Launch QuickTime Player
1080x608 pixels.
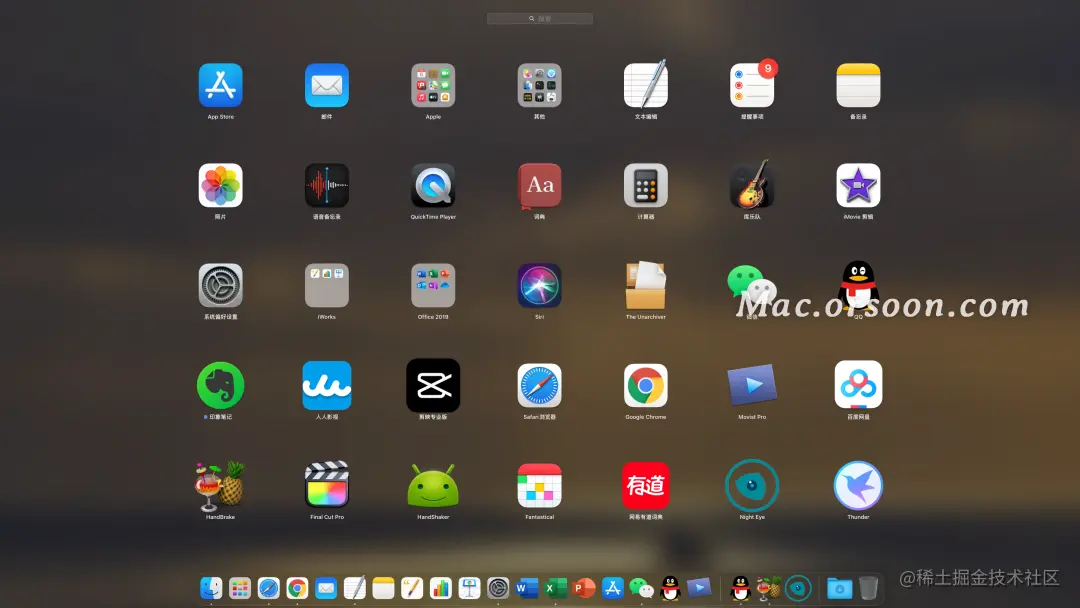click(x=433, y=185)
